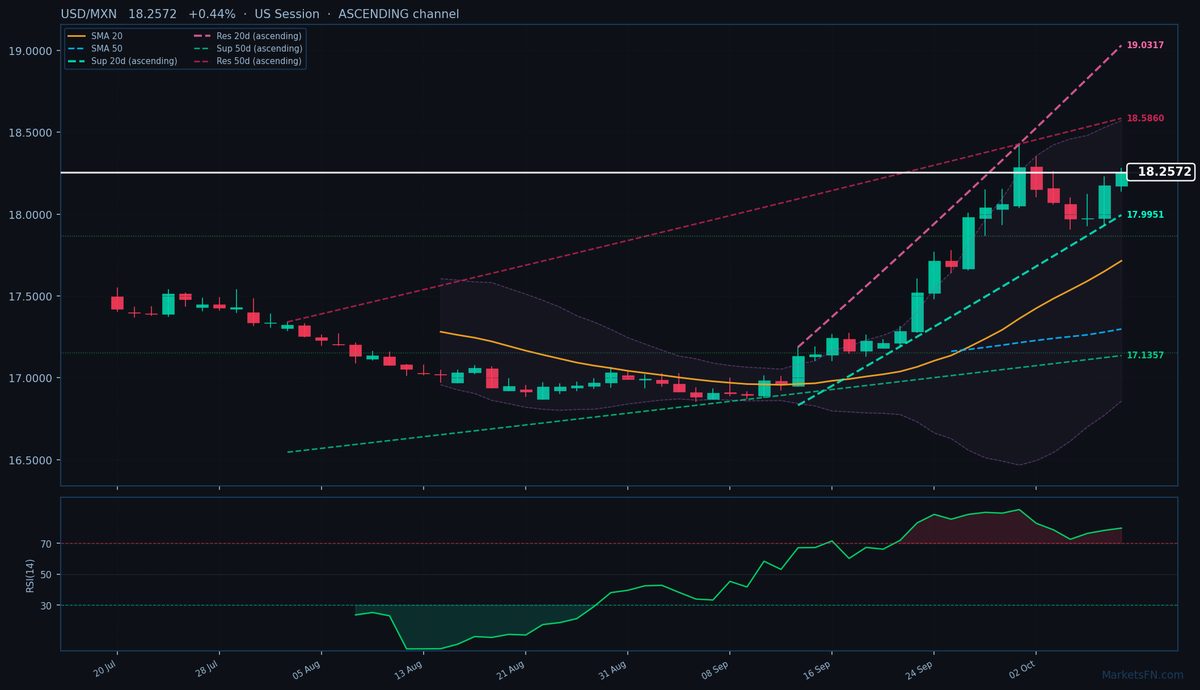Click the 08 Sep date label
Viewport: 1200px width, 690px height.
pos(715,667)
